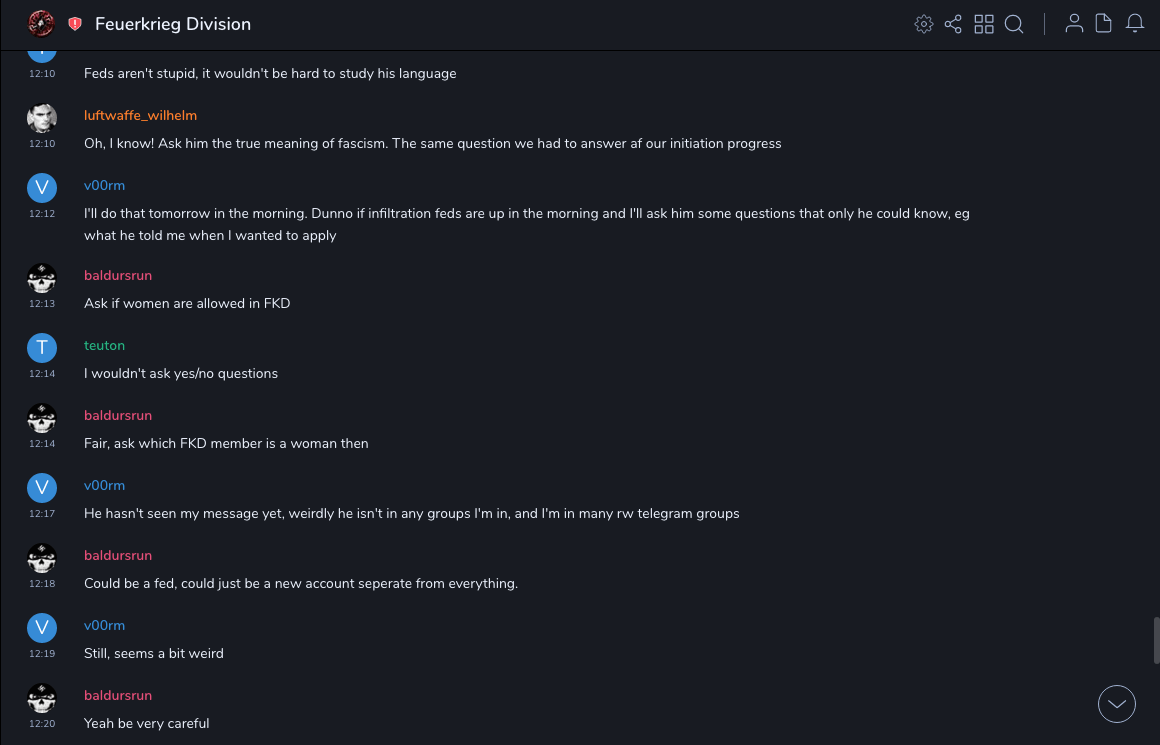
Task: Click the vertical scrollbar thumb
Action: coord(1156,640)
